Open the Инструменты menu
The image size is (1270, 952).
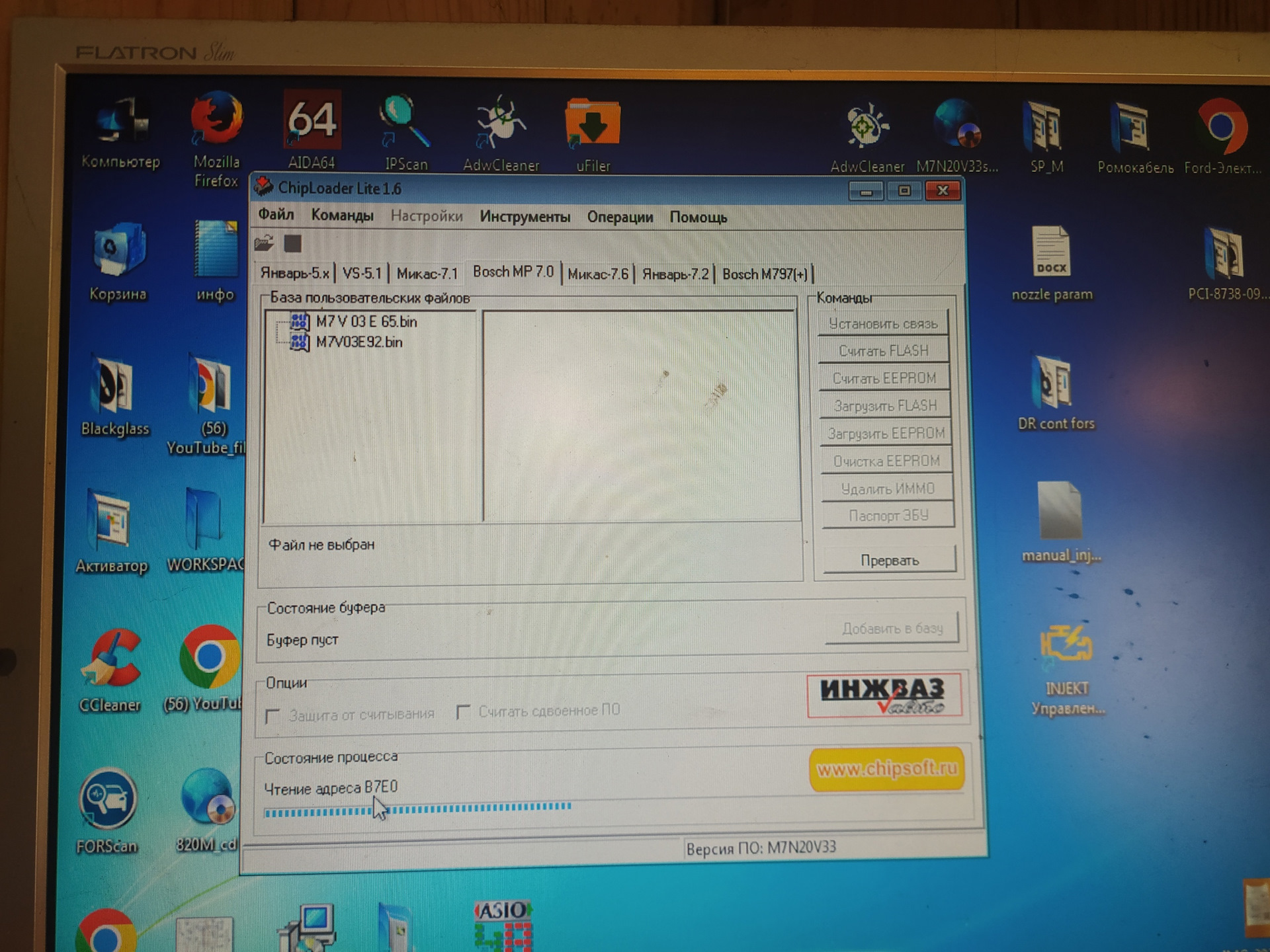point(525,217)
